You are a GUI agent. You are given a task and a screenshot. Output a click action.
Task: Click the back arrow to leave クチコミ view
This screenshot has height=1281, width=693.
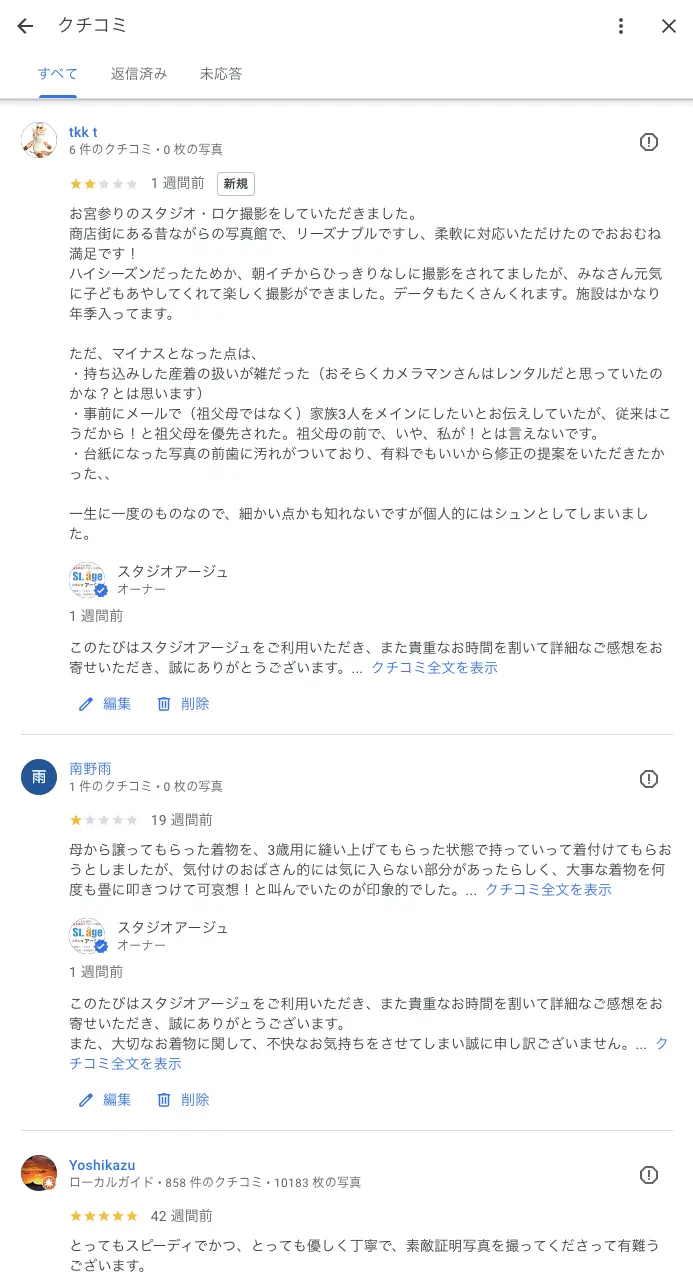(x=24, y=25)
